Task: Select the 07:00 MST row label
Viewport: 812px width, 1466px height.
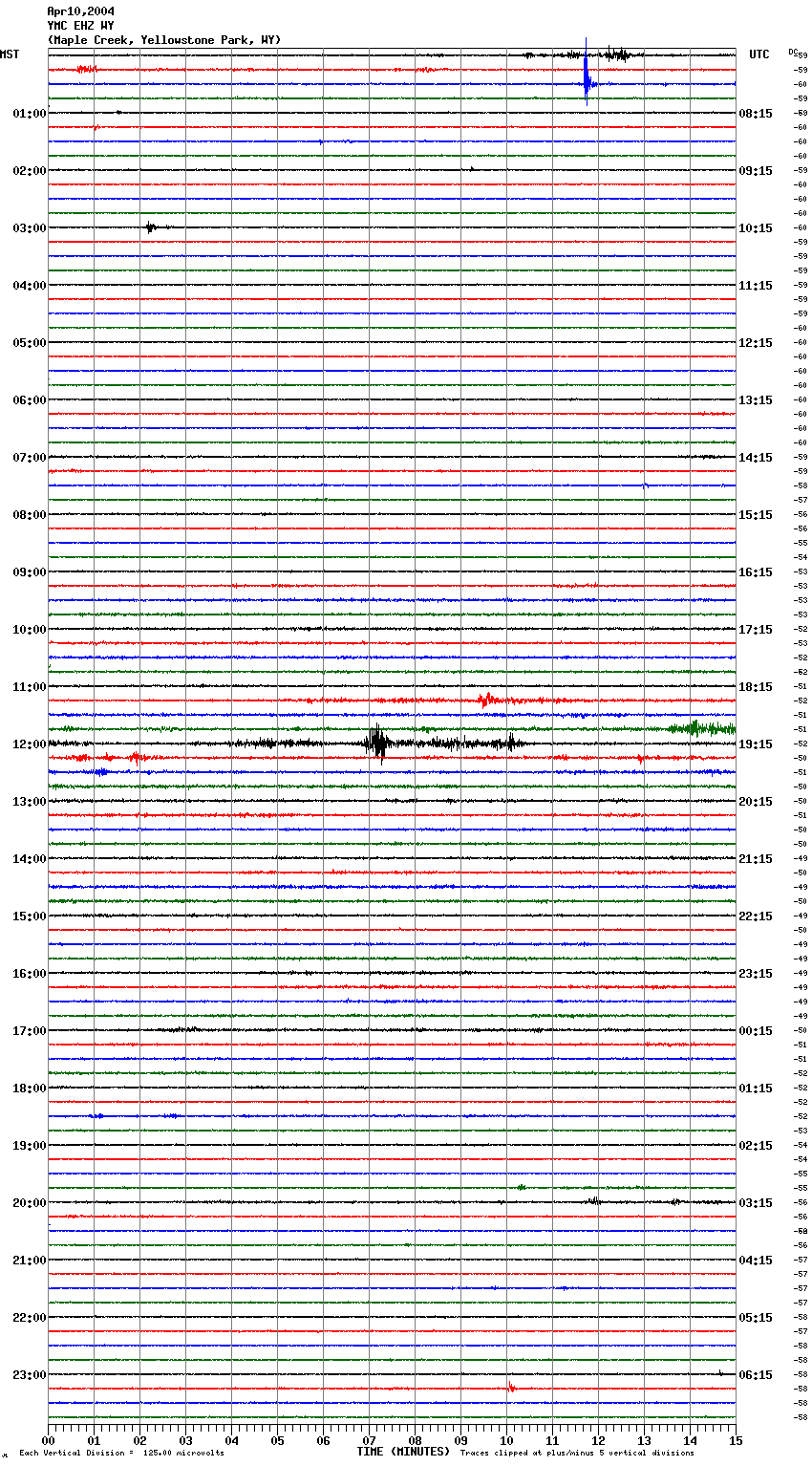Action: (x=29, y=457)
